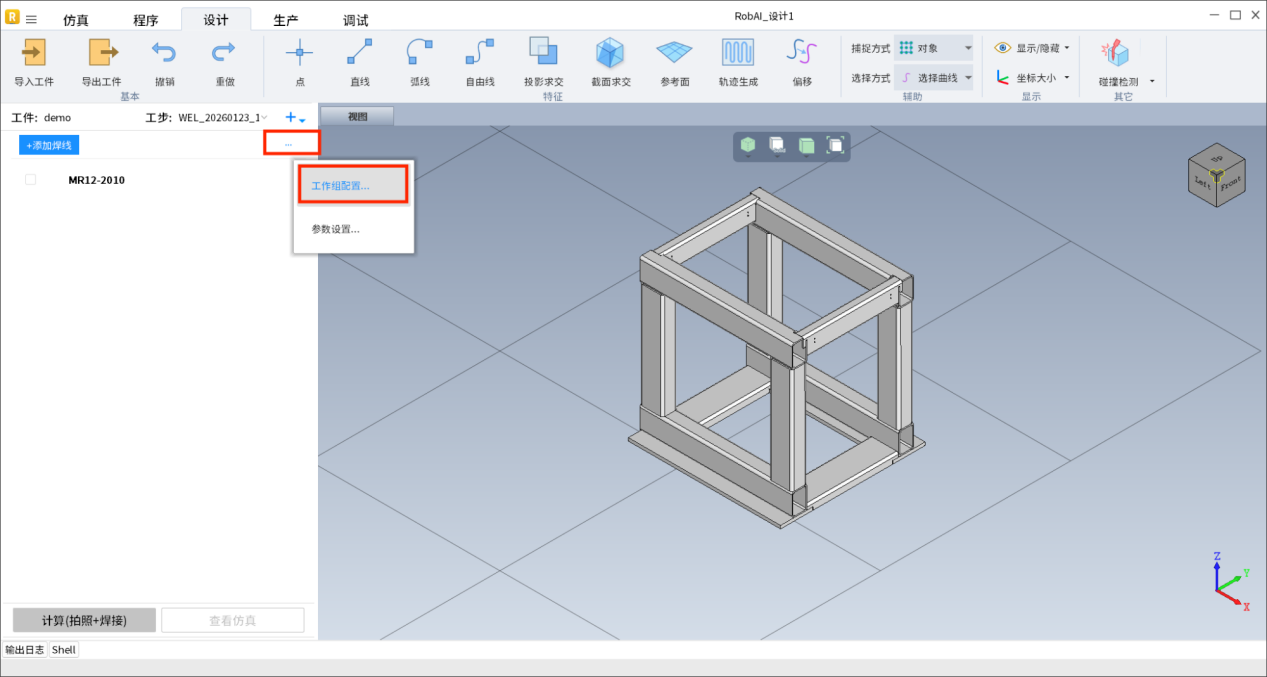Click the 轨迹生成 trajectory generation icon

click(x=738, y=54)
